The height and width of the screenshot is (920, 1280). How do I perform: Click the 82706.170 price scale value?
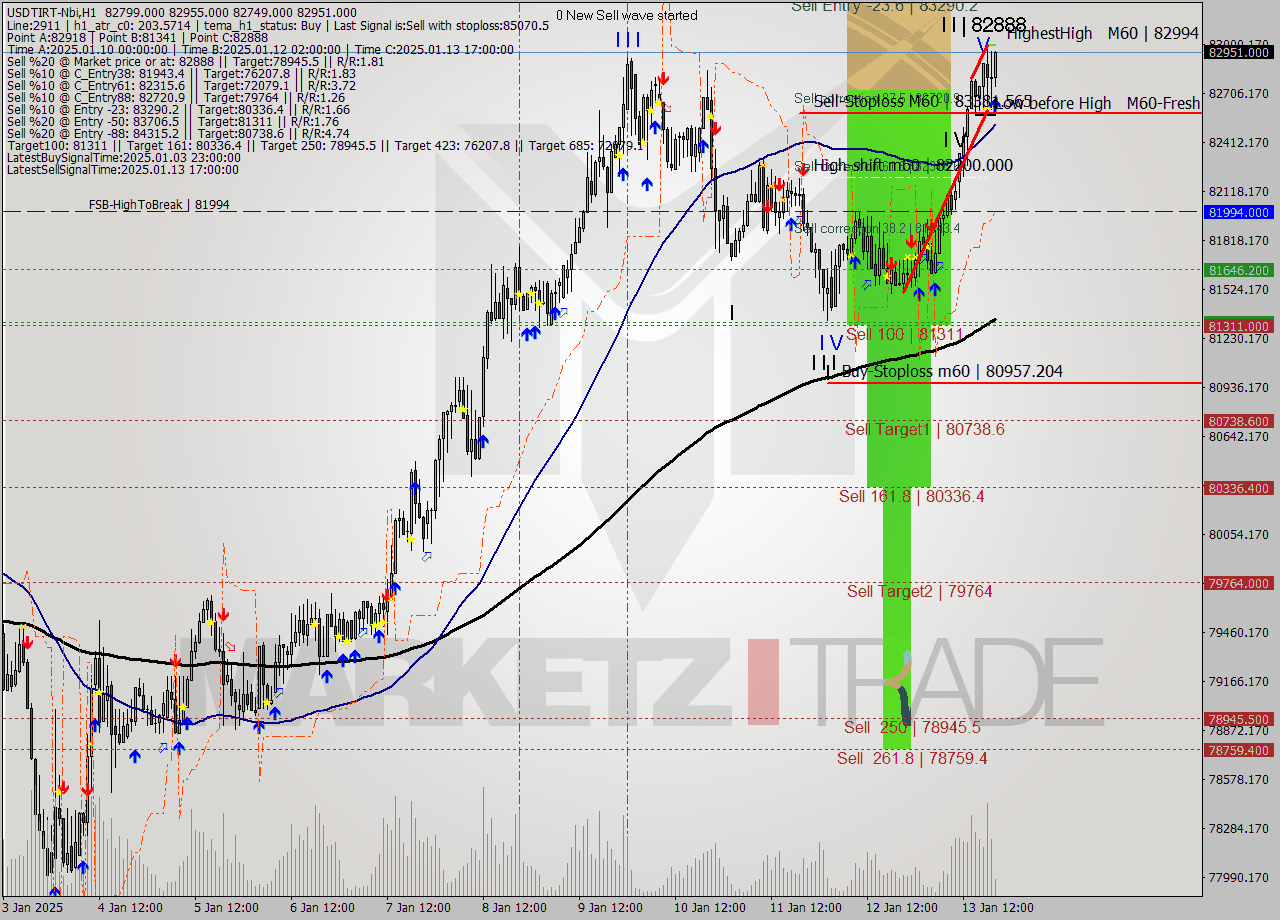pyautogui.click(x=1239, y=93)
